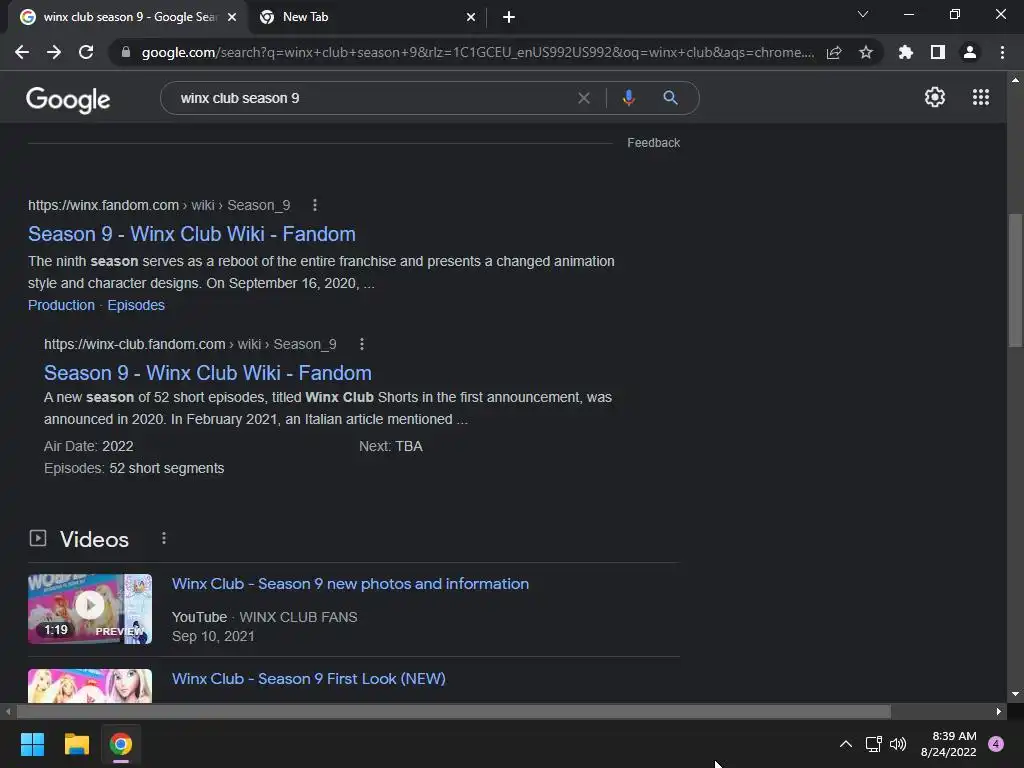Open Google quick settings gear
The width and height of the screenshot is (1024, 768).
[x=935, y=97]
